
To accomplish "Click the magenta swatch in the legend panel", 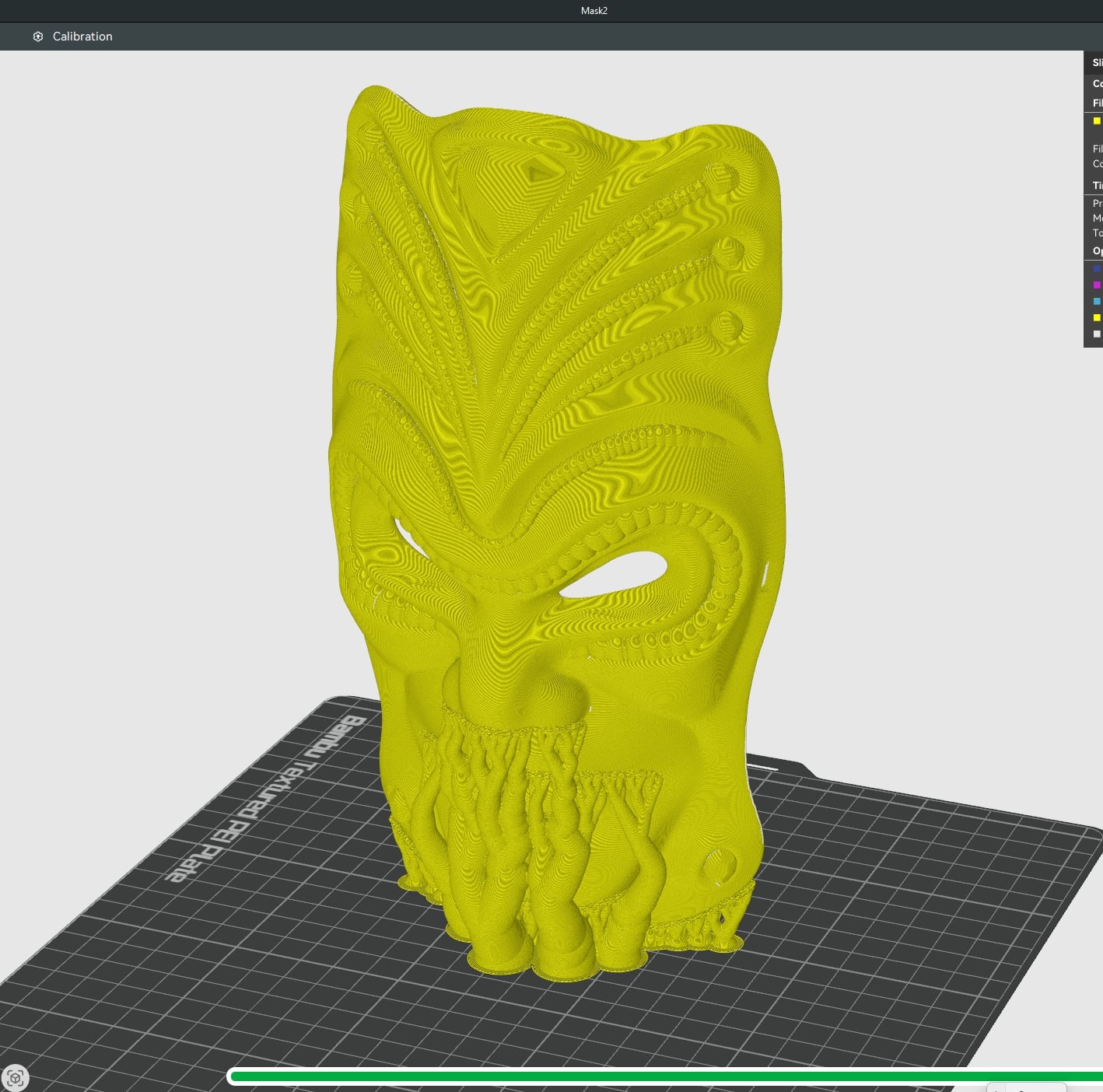I will click(x=1097, y=285).
